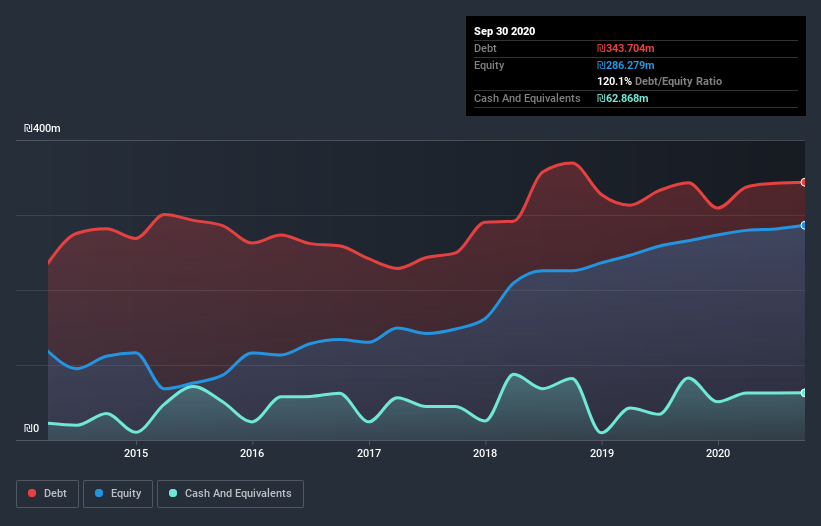Click the ₪343.704m debt value
The image size is (821, 526).
coord(626,48)
